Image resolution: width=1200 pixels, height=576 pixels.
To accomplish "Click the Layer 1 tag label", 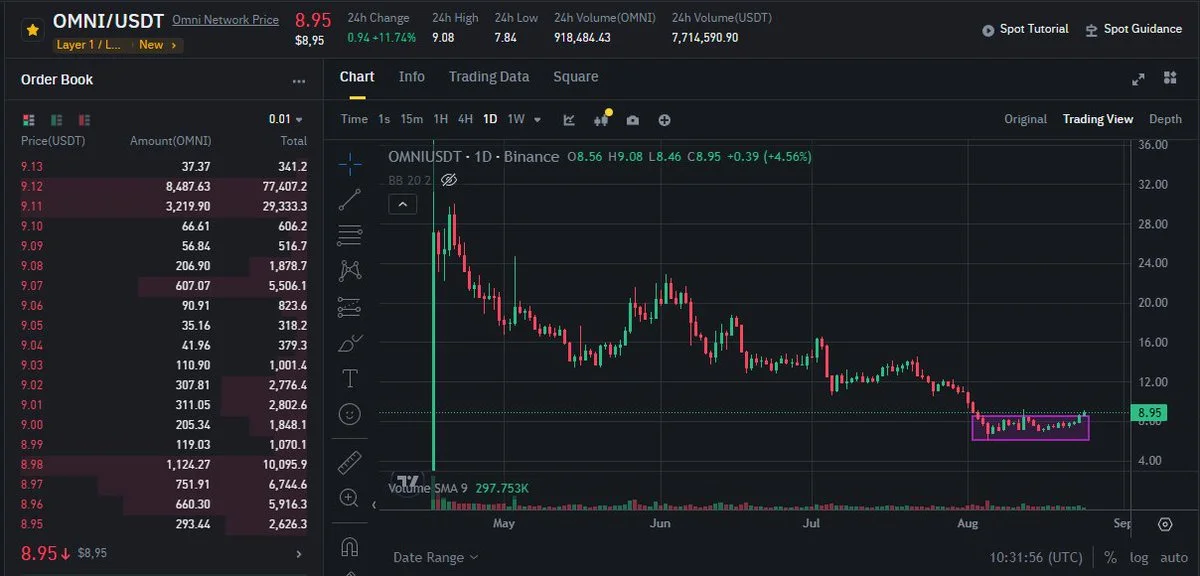I will 91,45.
